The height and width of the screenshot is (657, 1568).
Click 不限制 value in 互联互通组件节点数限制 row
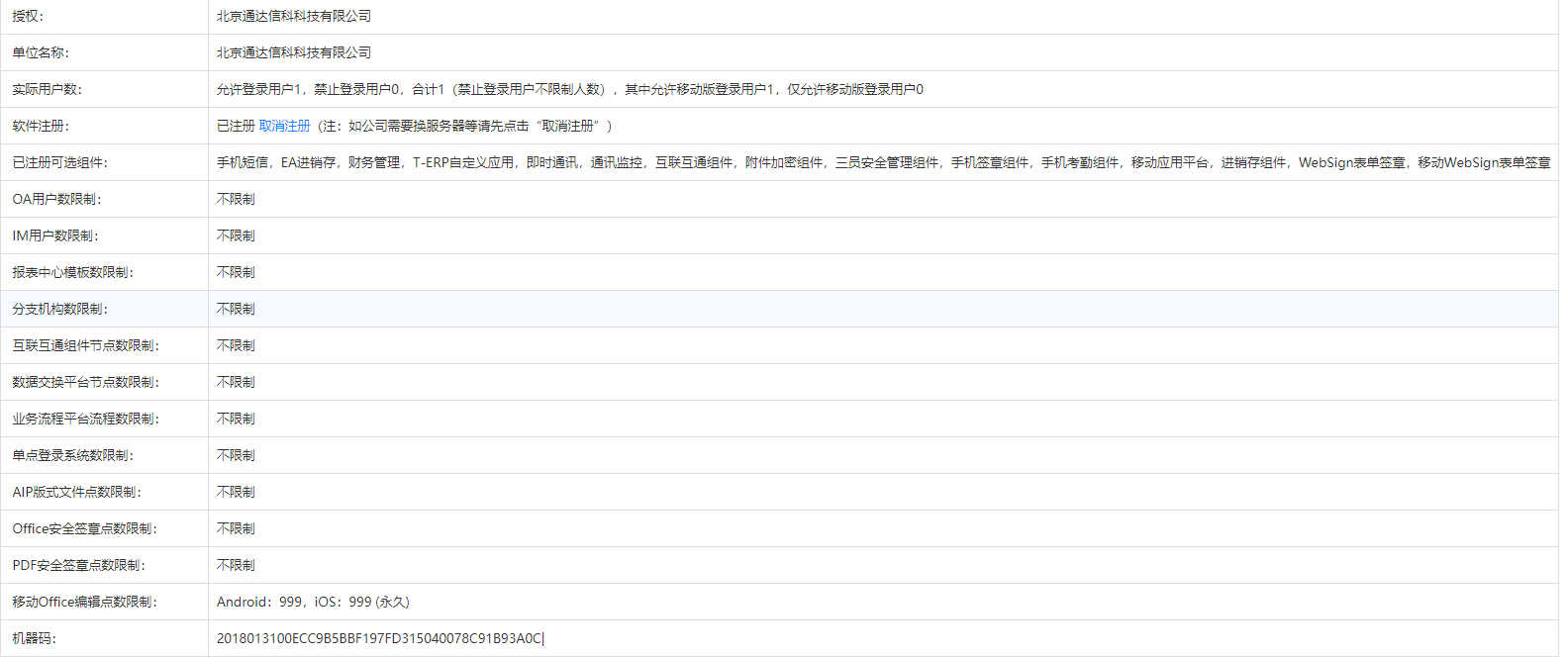point(236,345)
